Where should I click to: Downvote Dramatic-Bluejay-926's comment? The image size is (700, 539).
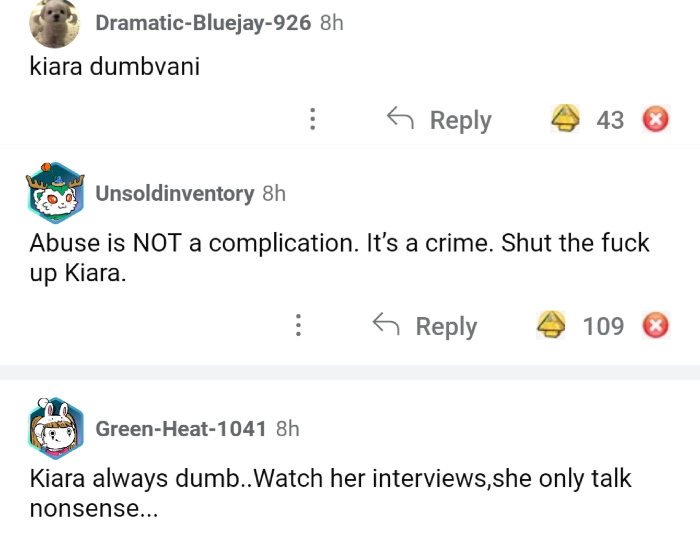pos(654,120)
